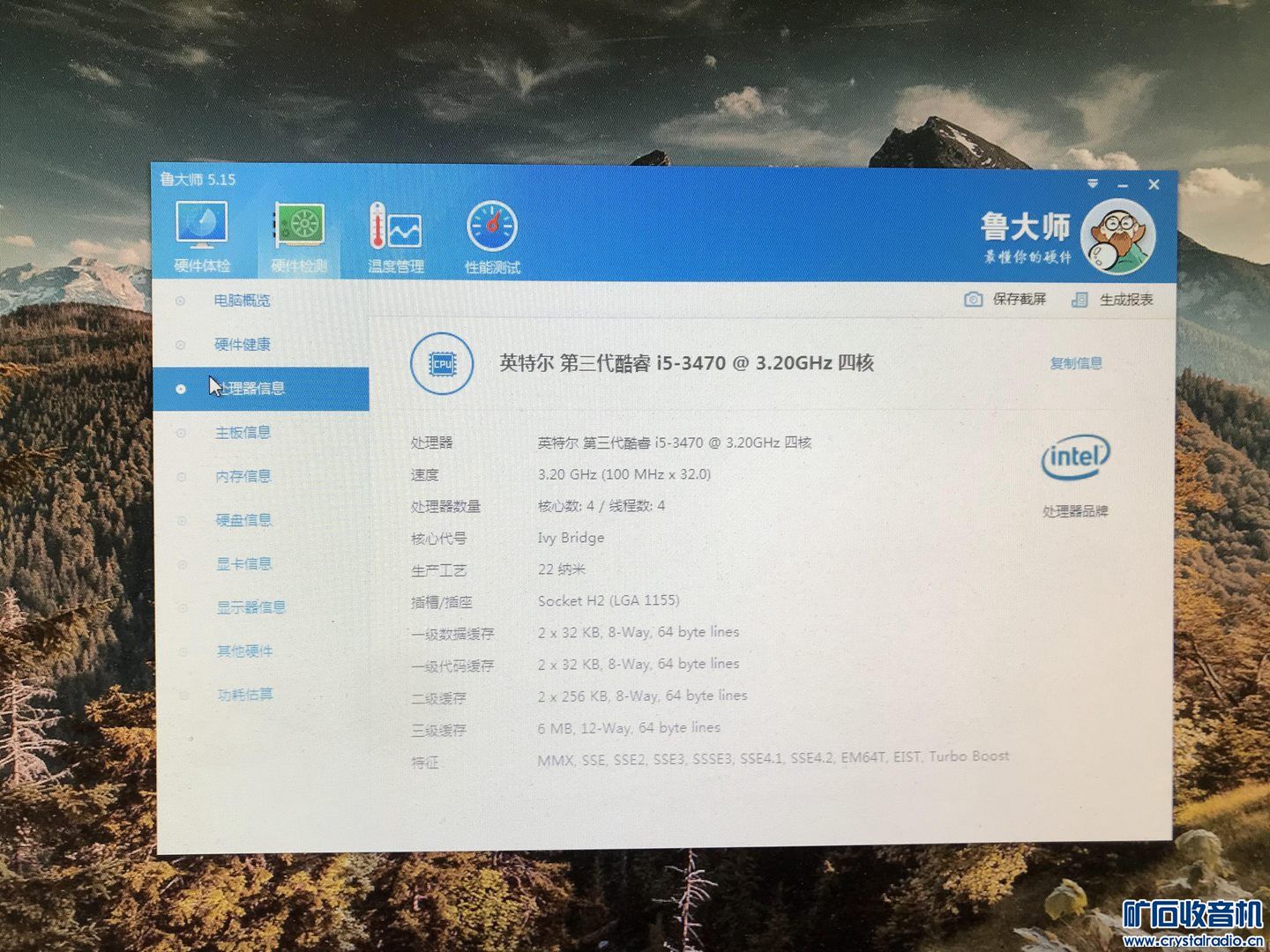Click the 速度 row label

click(x=425, y=475)
